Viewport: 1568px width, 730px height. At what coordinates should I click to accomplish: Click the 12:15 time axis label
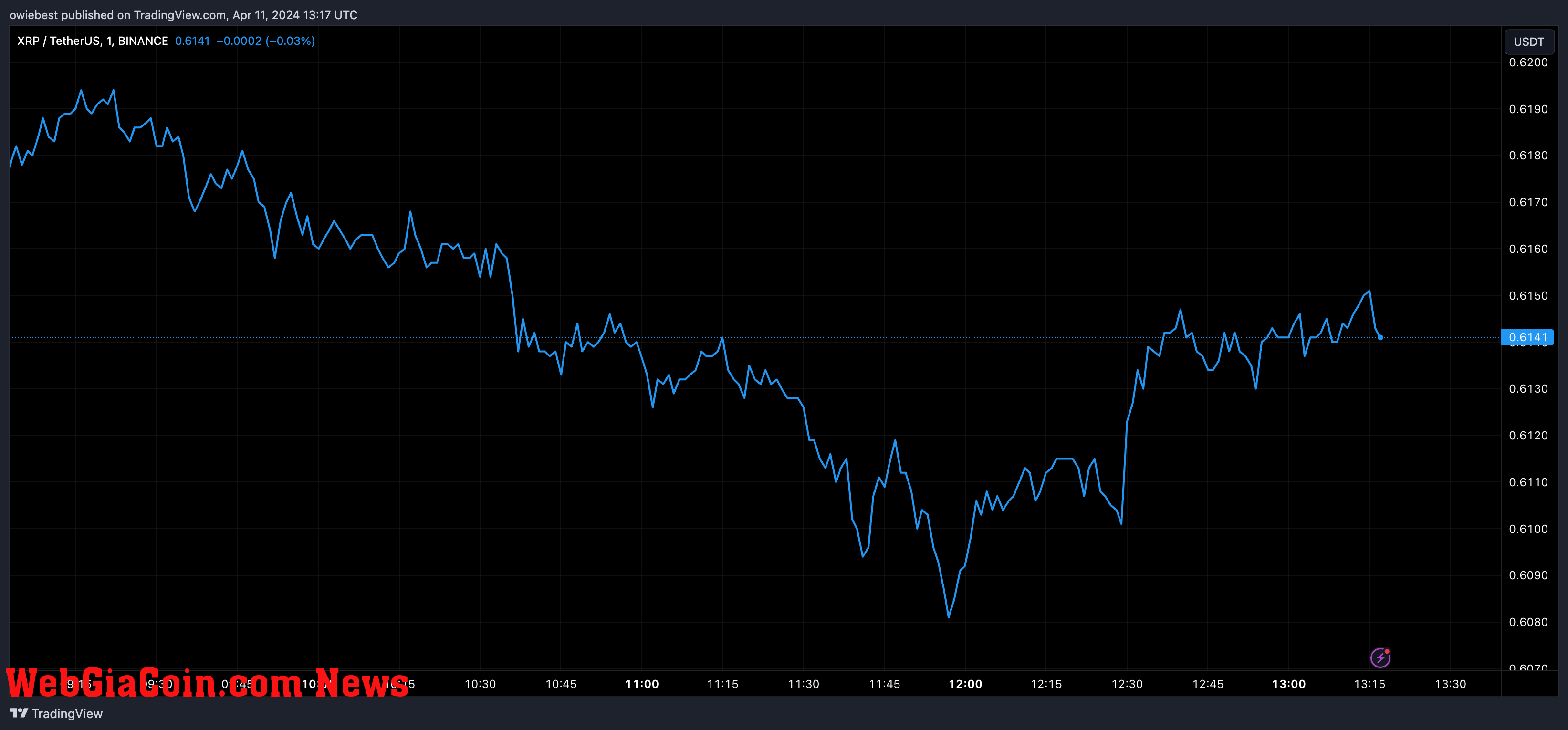coord(1046,684)
